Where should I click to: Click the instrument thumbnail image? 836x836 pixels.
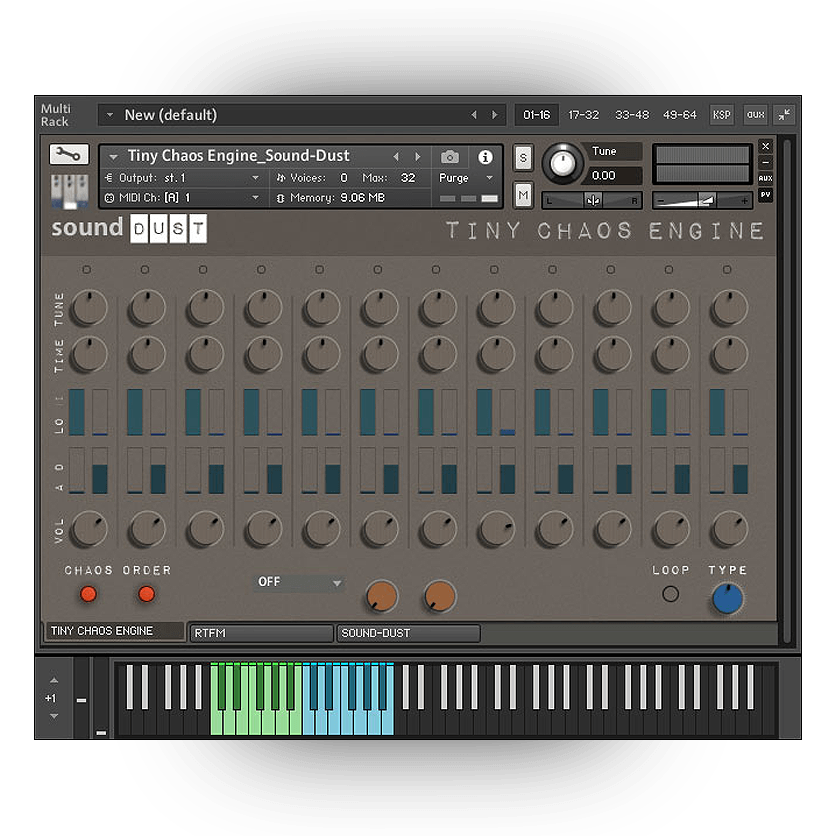pos(69,190)
